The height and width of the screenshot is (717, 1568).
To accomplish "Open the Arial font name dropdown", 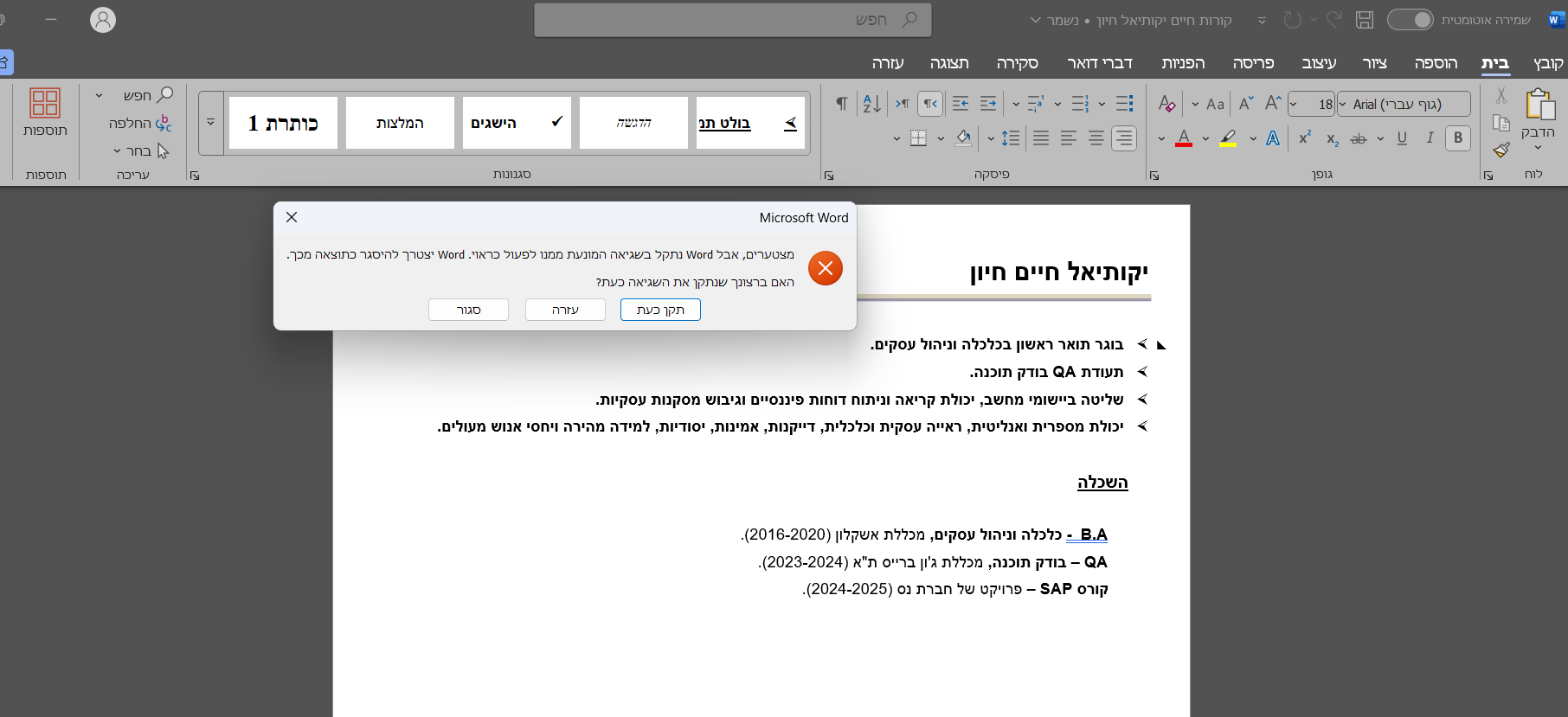I will point(1343,105).
